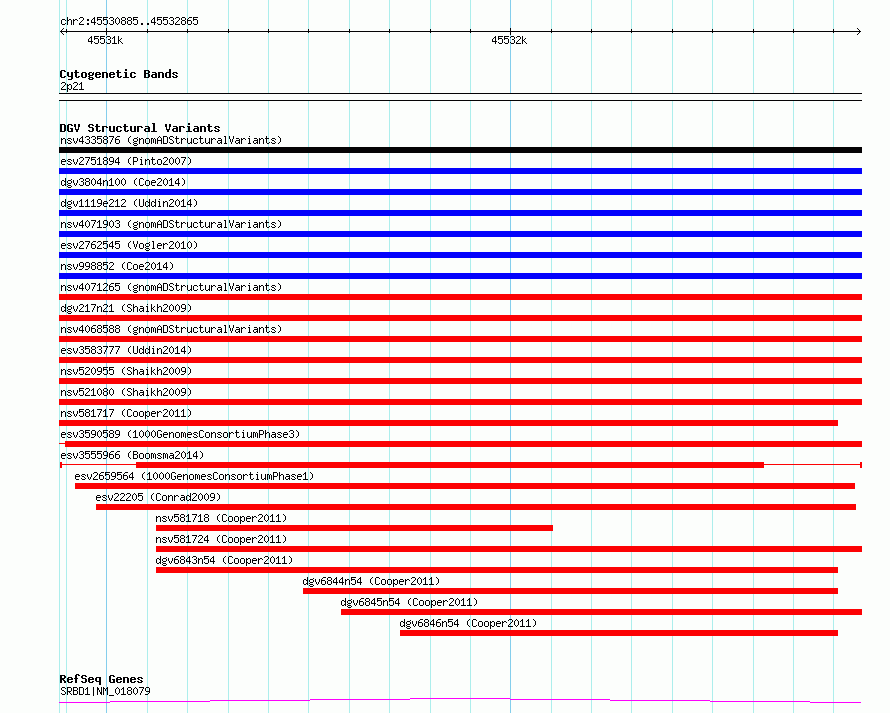Open nsv581717 (Cooper2011) label
890x713 pixels.
[126, 413]
